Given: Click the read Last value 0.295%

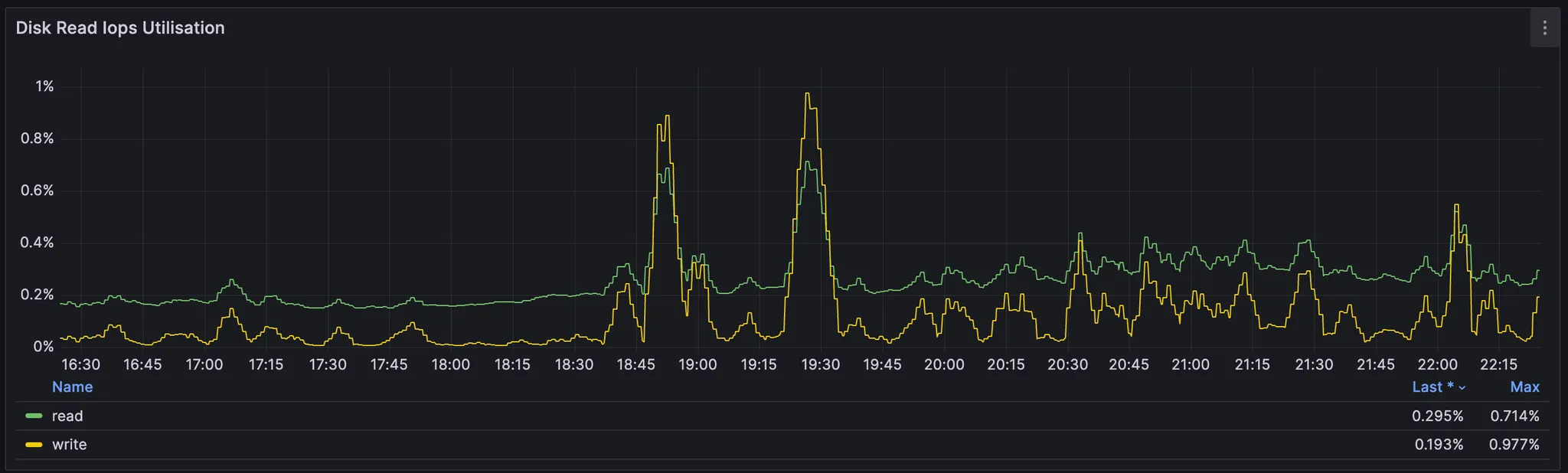Looking at the screenshot, I should click(x=1438, y=416).
